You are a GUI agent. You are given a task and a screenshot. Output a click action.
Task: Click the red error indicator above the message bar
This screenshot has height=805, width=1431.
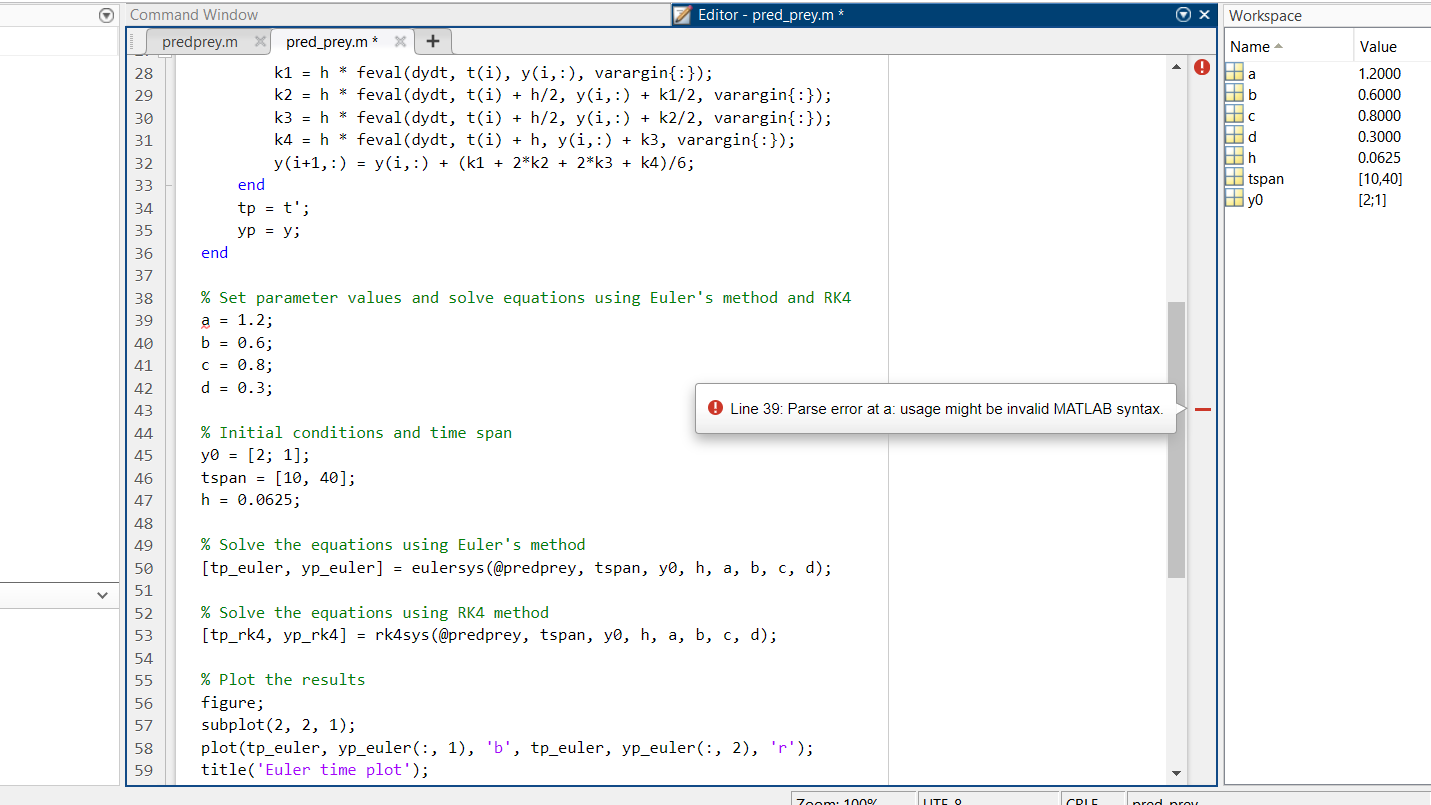point(1202,68)
